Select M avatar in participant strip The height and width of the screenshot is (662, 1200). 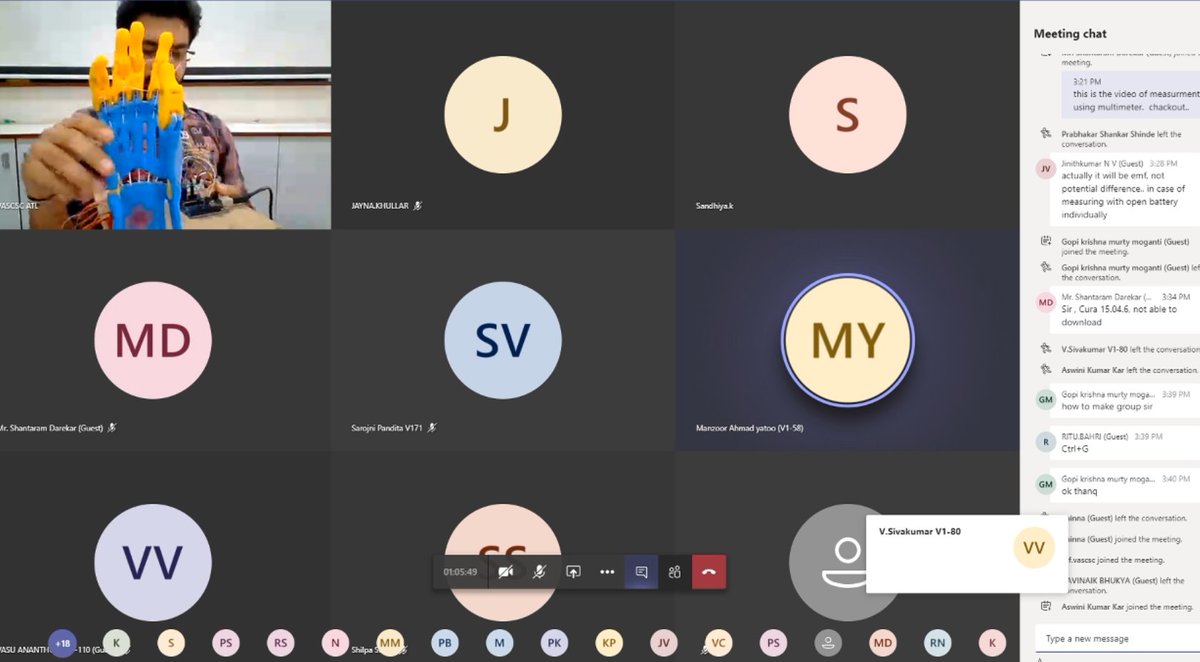(500, 642)
